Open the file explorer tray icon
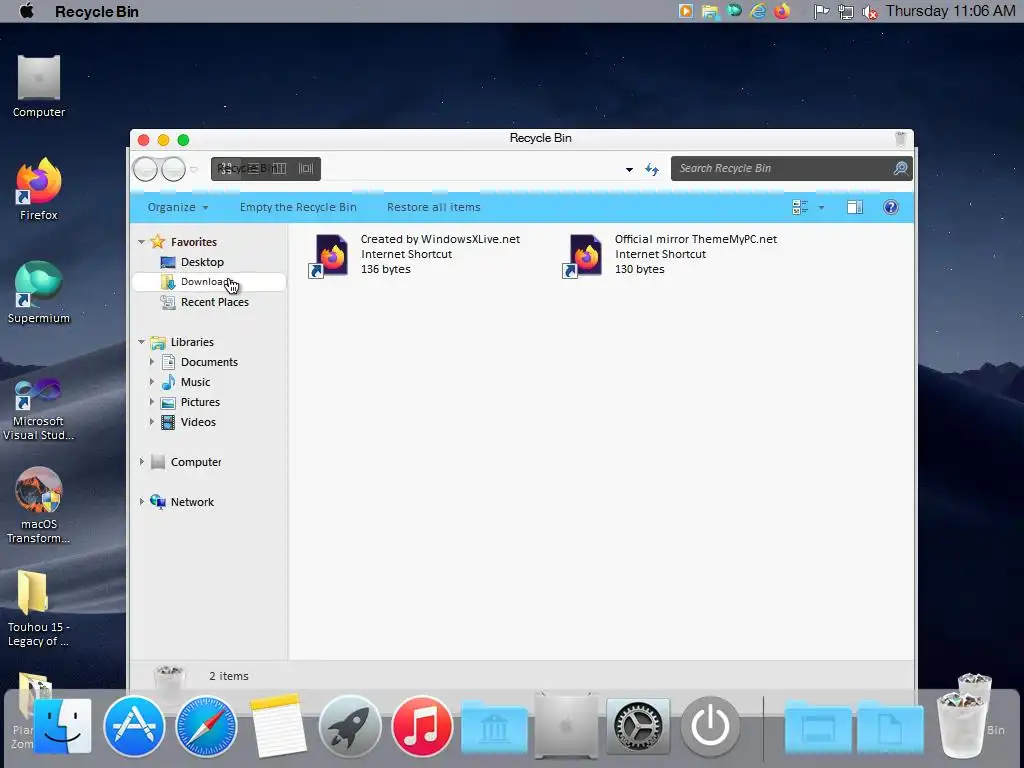Viewport: 1024px width, 768px height. point(710,11)
